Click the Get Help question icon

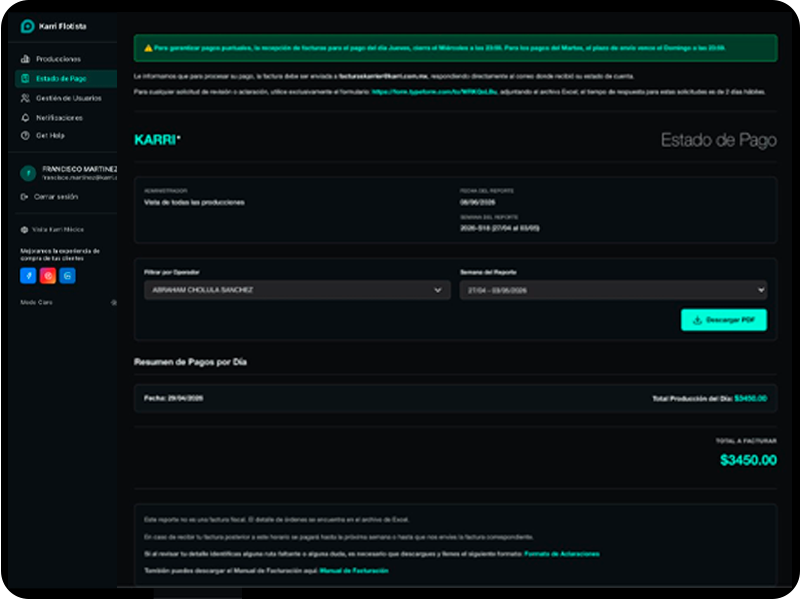[x=25, y=136]
